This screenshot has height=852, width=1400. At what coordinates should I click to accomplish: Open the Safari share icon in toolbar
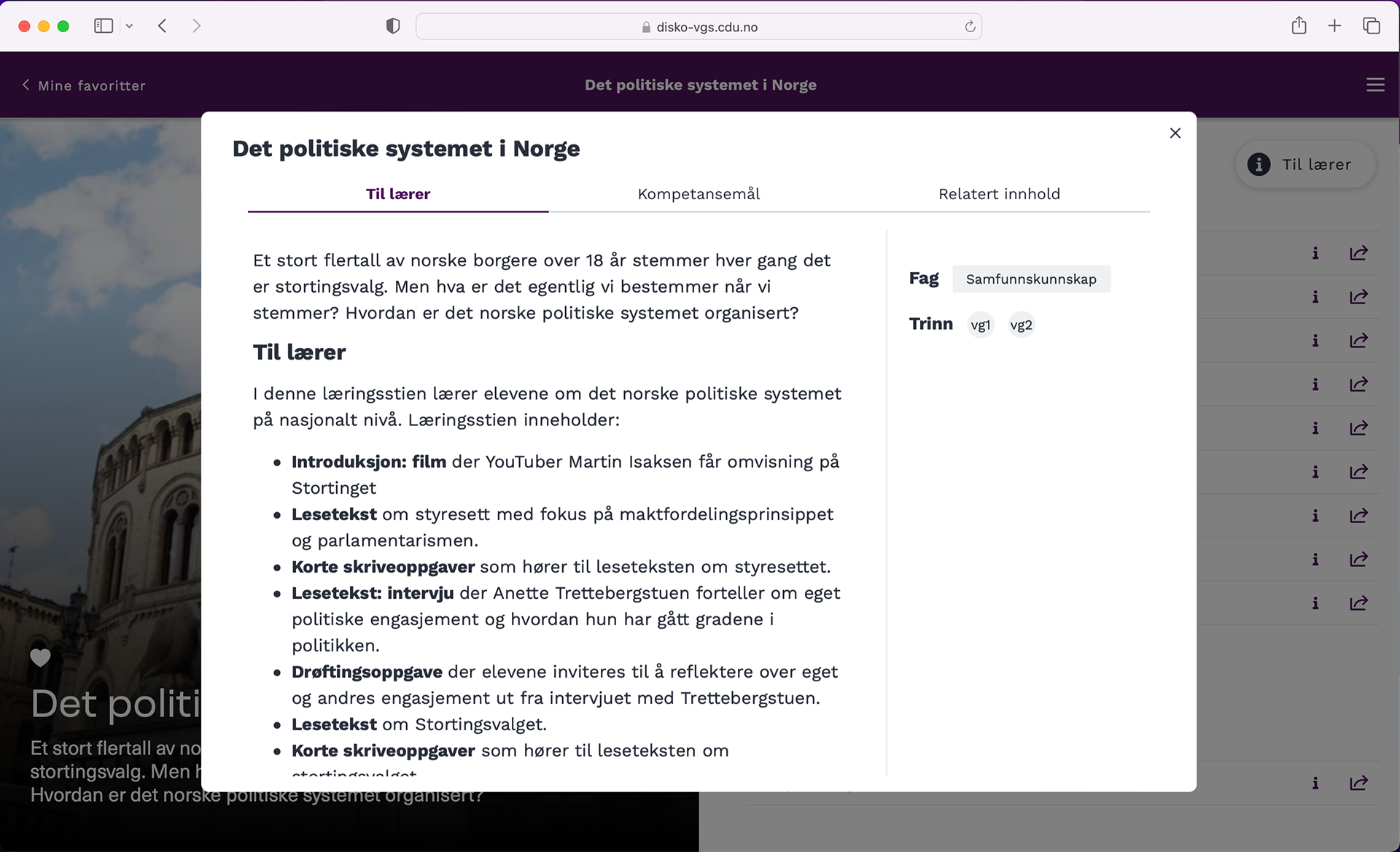click(1299, 26)
